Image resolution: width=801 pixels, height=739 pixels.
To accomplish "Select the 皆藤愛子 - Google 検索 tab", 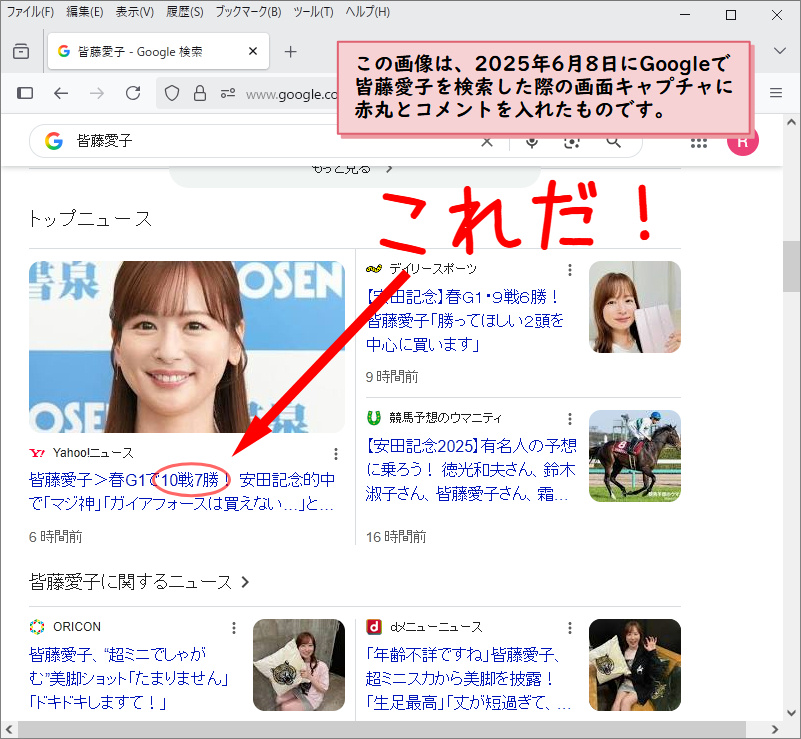I will (x=158, y=51).
